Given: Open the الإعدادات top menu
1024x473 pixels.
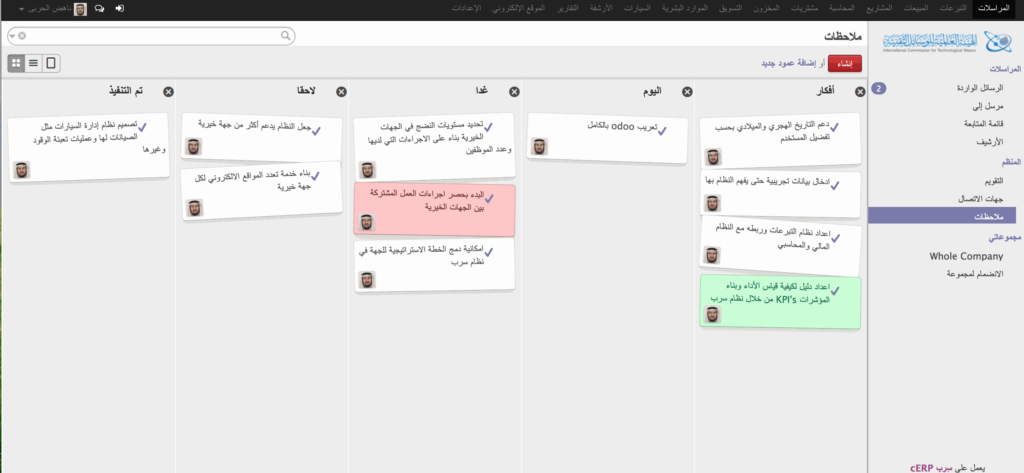Looking at the screenshot, I should [466, 8].
